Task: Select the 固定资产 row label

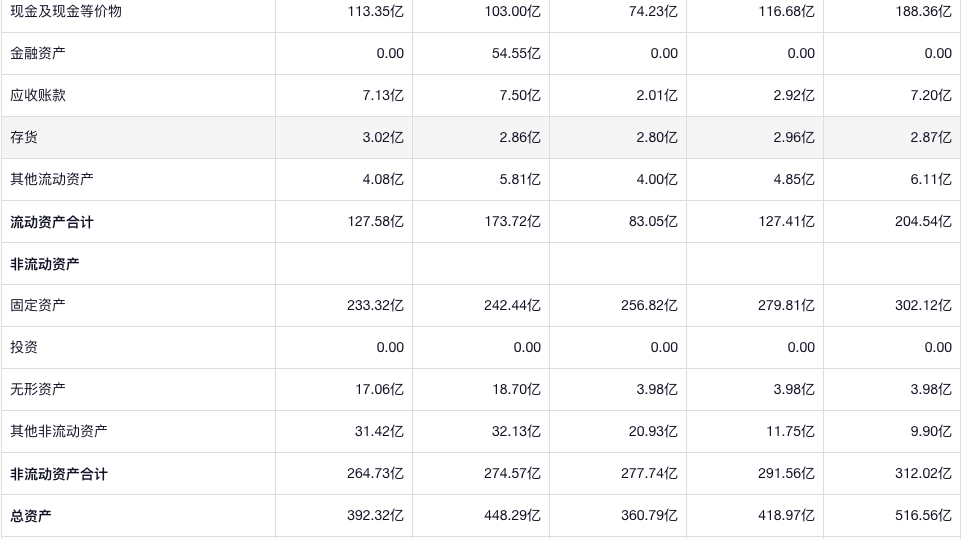Action: click(38, 306)
